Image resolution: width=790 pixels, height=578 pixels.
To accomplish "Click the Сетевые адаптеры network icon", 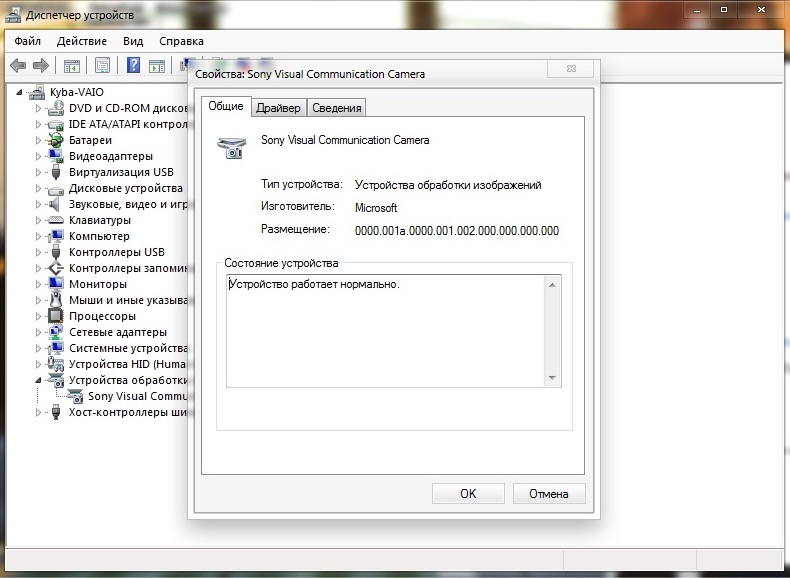I will click(56, 332).
